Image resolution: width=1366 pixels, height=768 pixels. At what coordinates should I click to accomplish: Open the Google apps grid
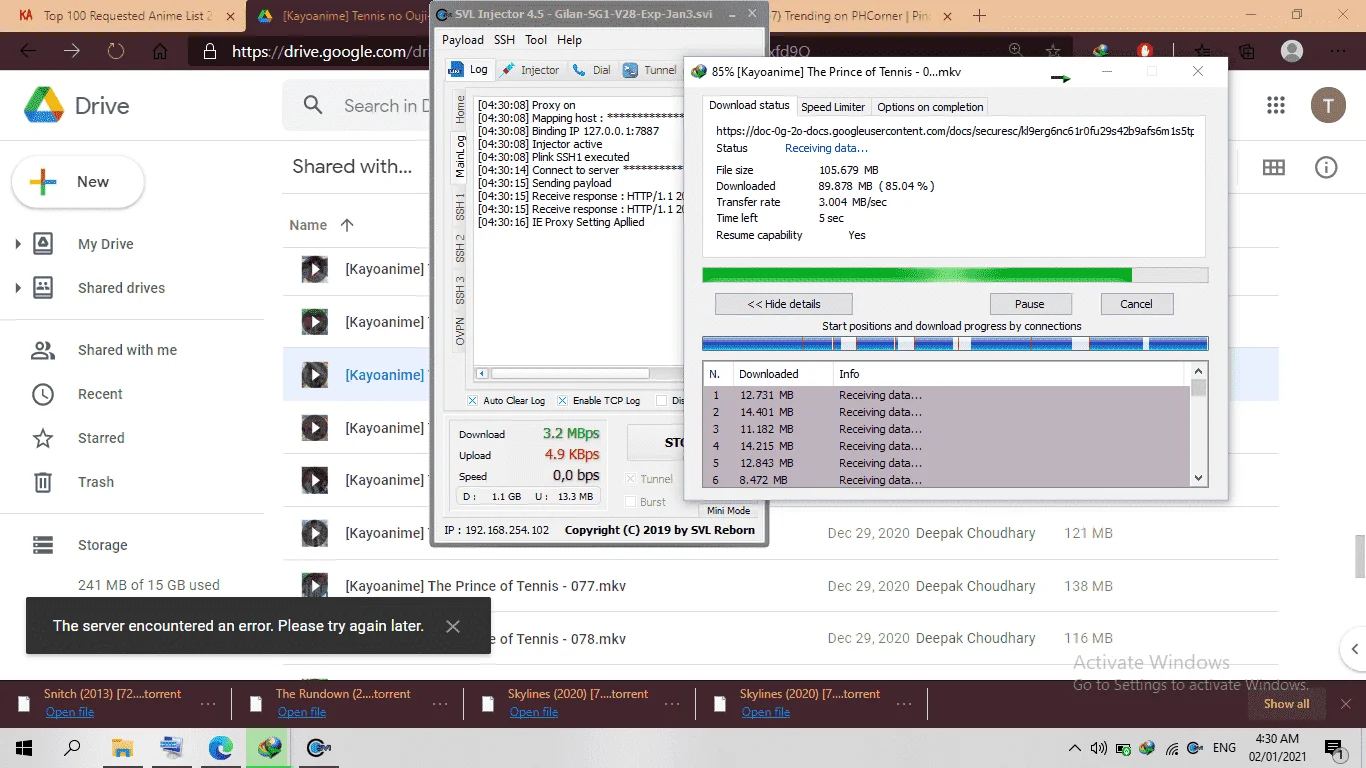(x=1275, y=105)
